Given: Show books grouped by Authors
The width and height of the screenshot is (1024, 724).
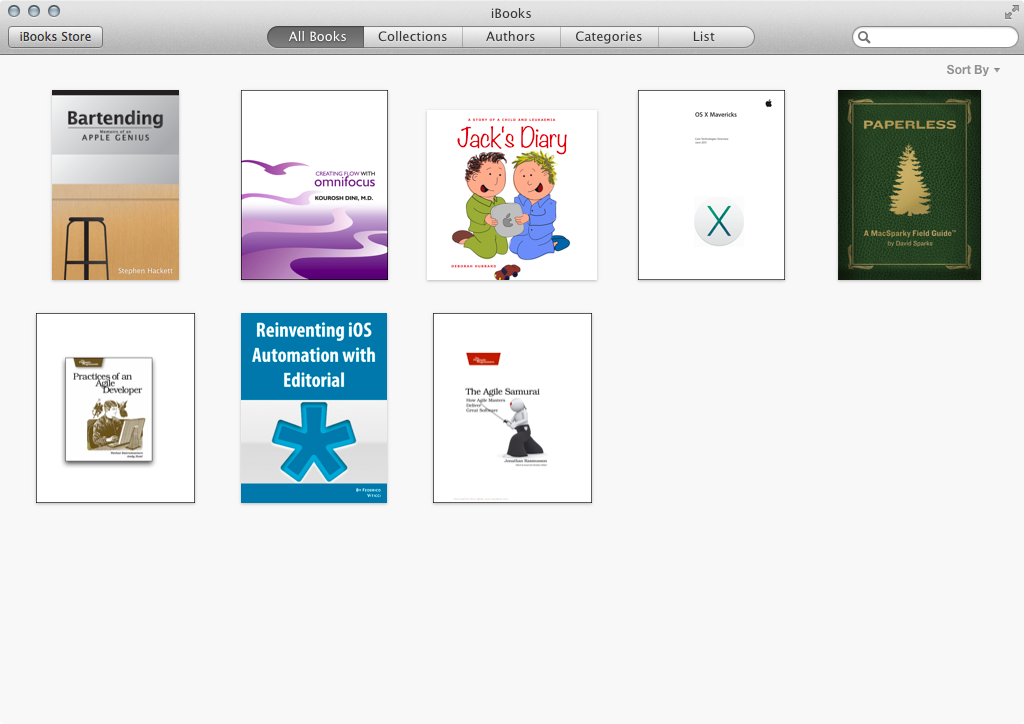Looking at the screenshot, I should [x=511, y=37].
